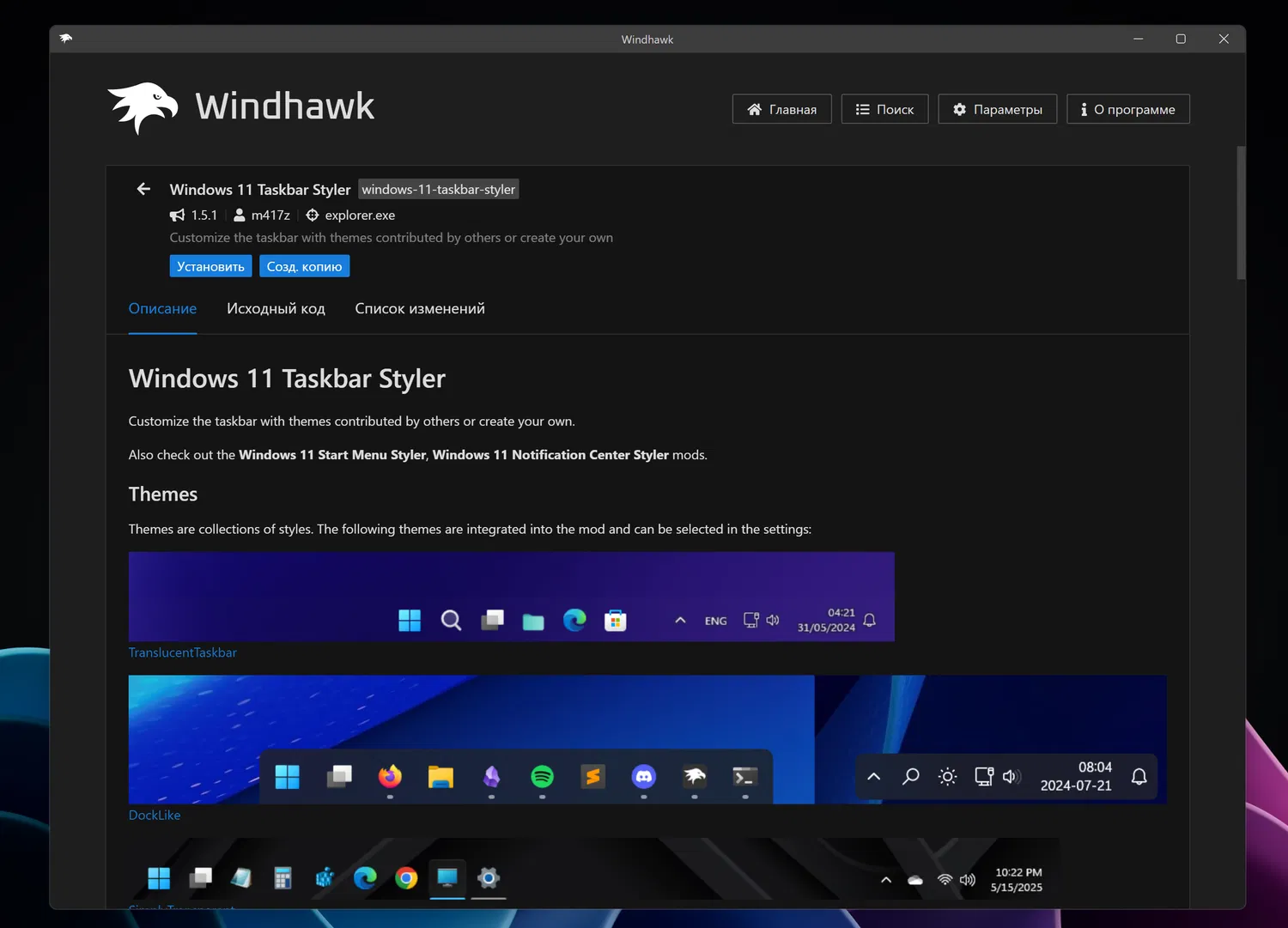The width and height of the screenshot is (1288, 928).
Task: Click the large Windows 11 Taskbar Styler heading
Action: (287, 379)
